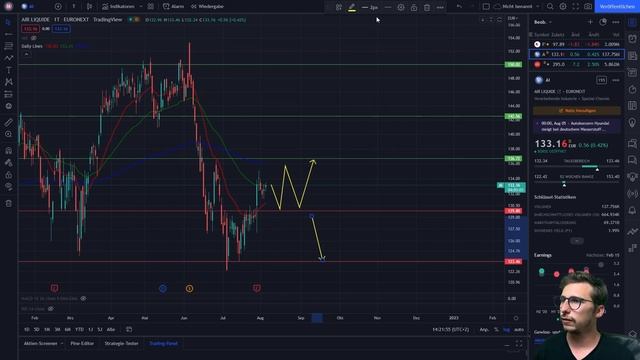Open the Aktien-Screener tab
This screenshot has width=640, height=360.
click(x=40, y=343)
